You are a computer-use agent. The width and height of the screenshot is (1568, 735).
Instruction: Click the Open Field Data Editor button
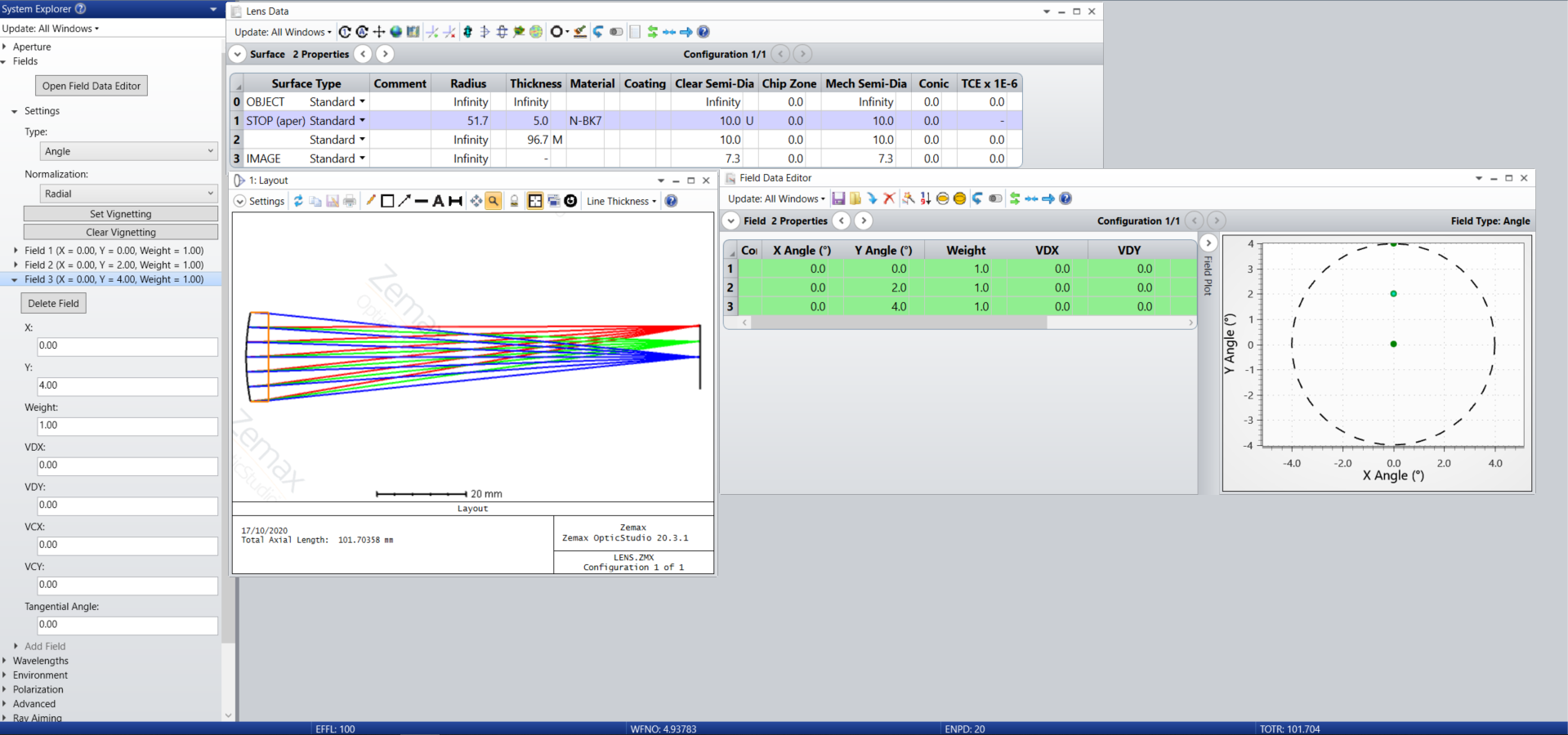(x=92, y=86)
